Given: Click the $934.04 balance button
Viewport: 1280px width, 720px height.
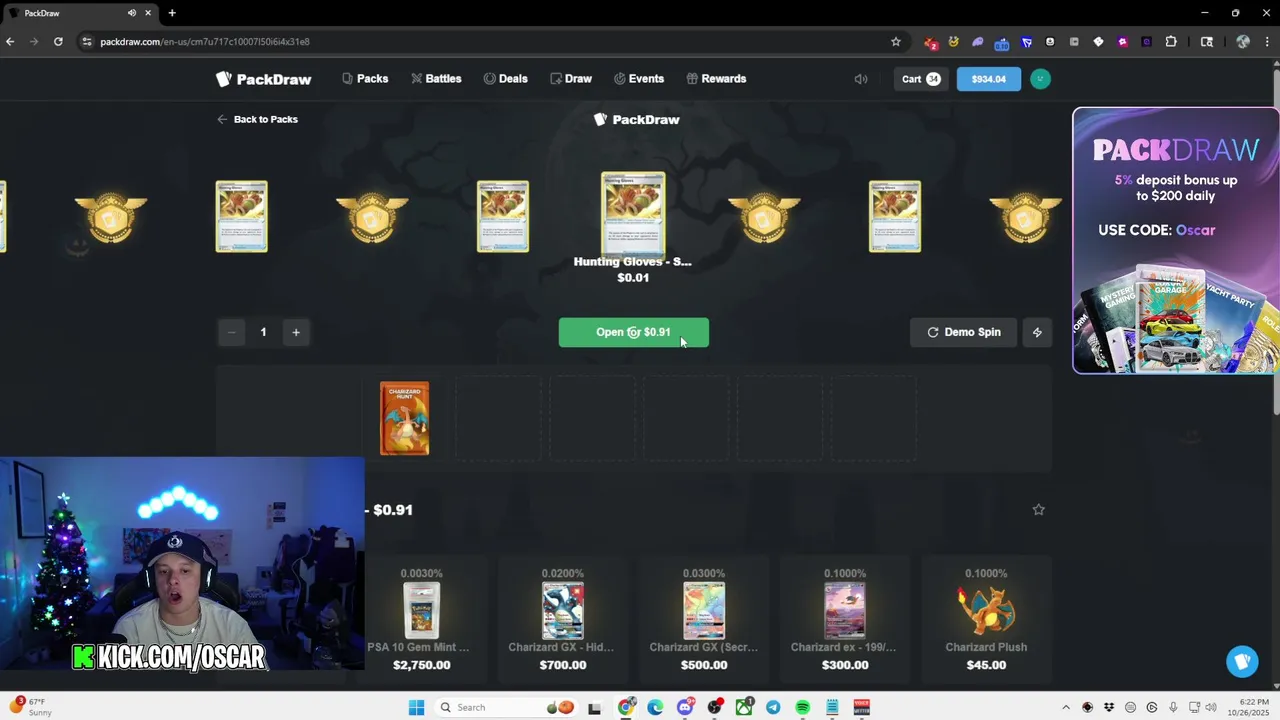Looking at the screenshot, I should [988, 79].
